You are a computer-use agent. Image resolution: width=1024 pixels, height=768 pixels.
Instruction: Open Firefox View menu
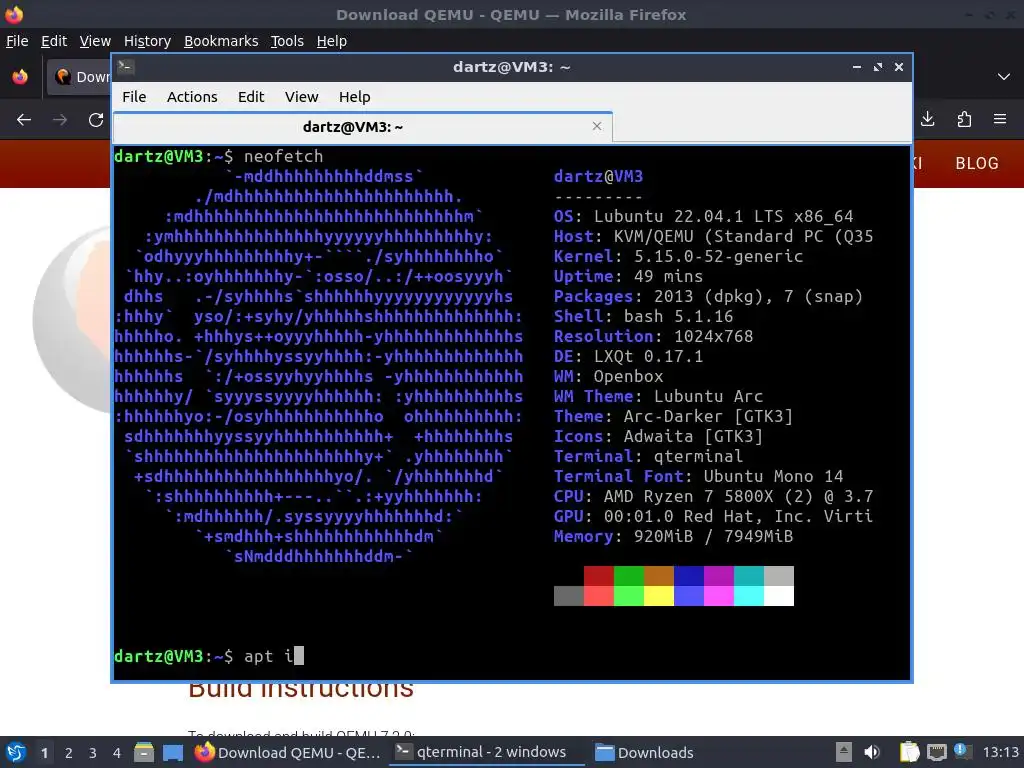tap(95, 41)
